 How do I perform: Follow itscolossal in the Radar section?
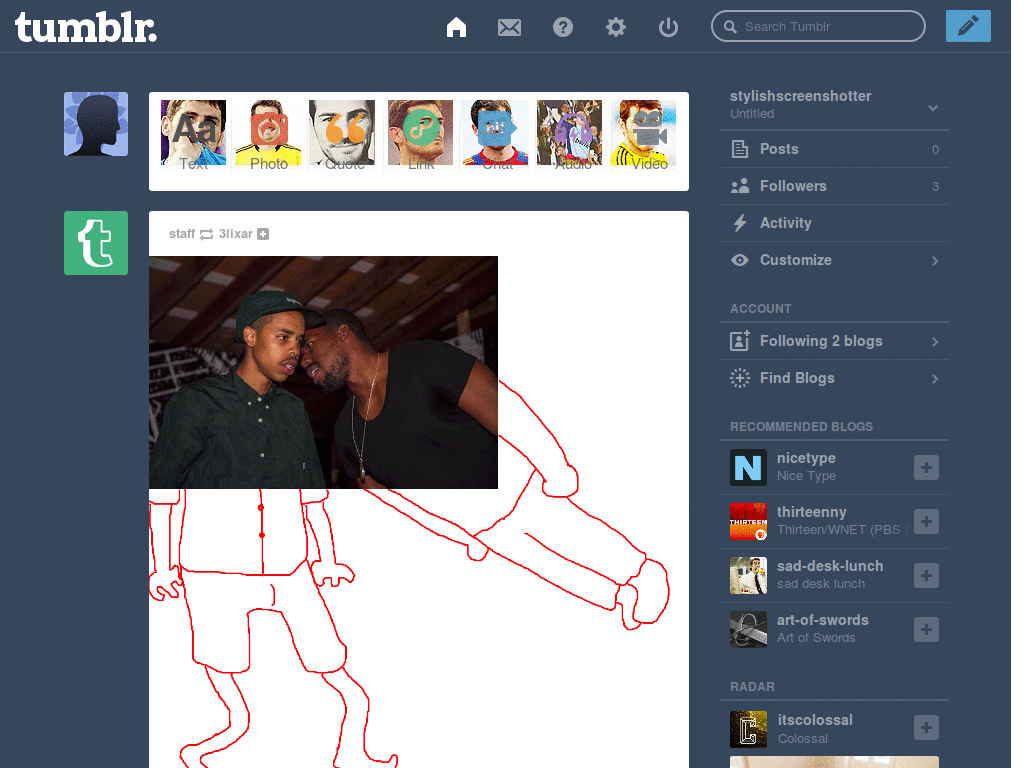[925, 727]
